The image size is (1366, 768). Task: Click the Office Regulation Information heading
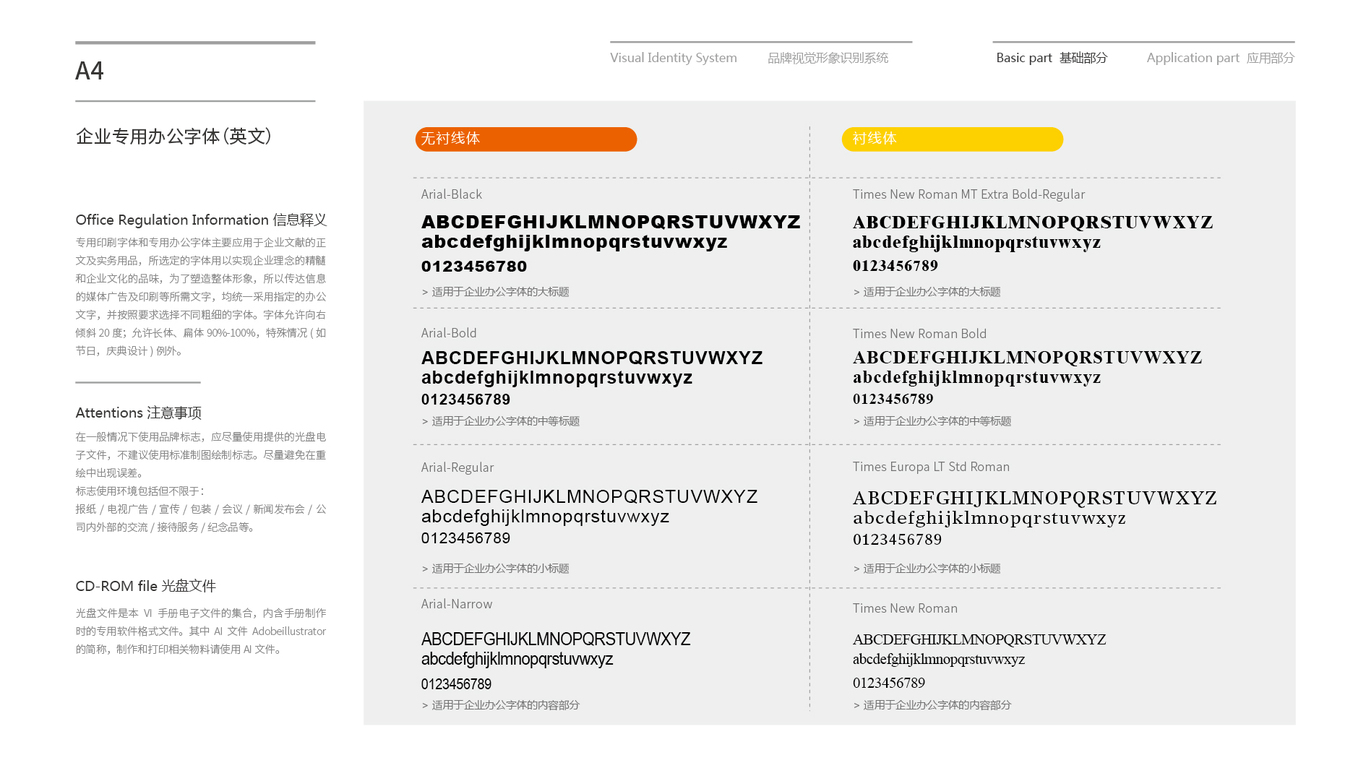[x=201, y=220]
